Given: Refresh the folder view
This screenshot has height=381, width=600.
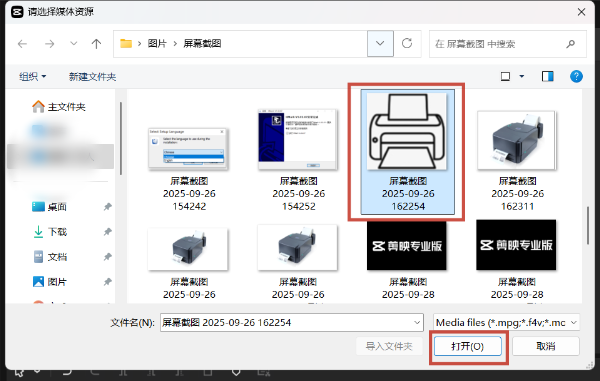Looking at the screenshot, I should (407, 43).
